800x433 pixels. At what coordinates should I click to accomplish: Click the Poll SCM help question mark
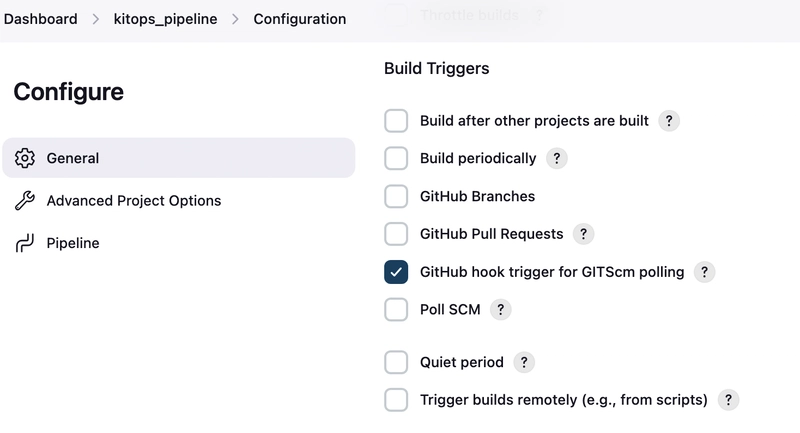coord(501,310)
